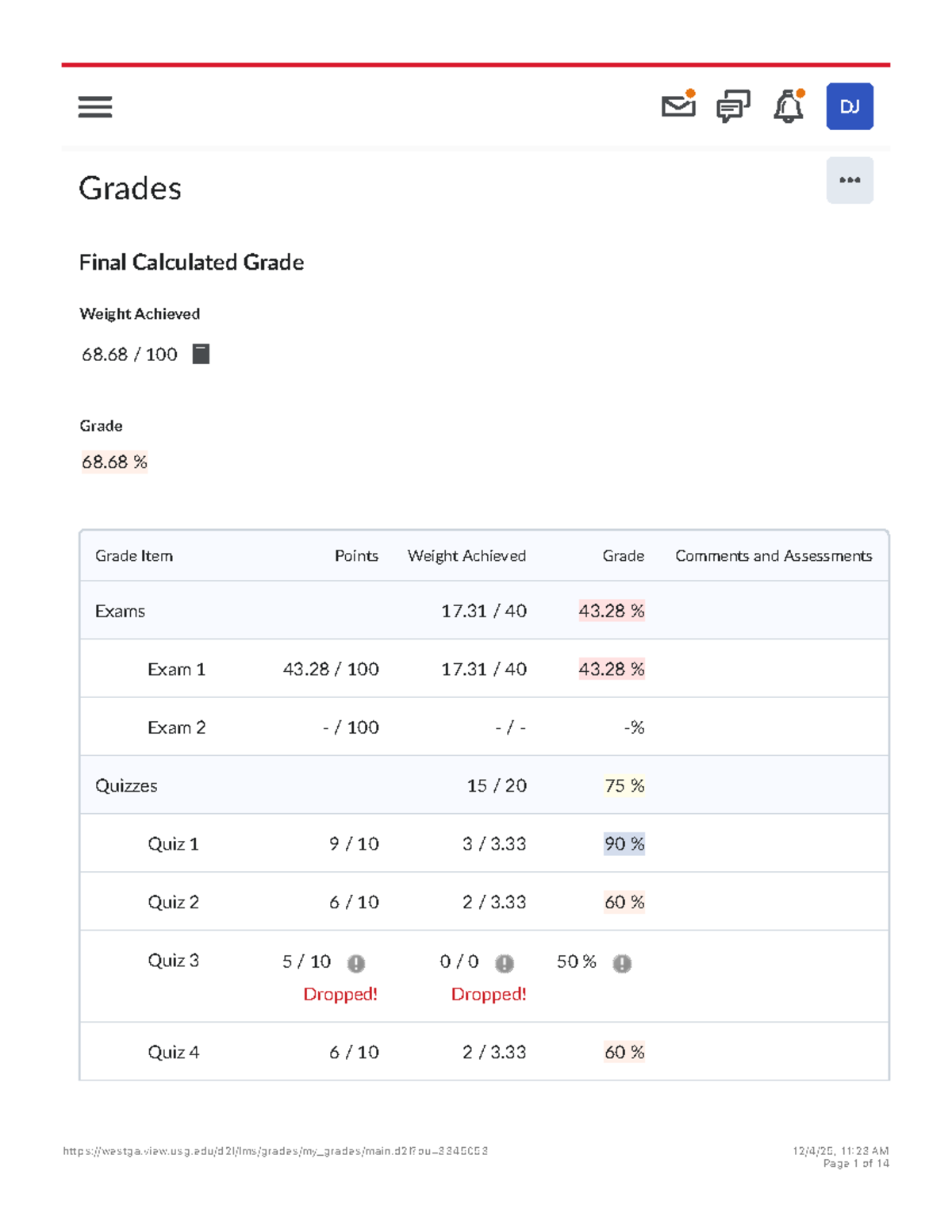
Task: Open the hamburger navigation menu
Action: (x=95, y=107)
